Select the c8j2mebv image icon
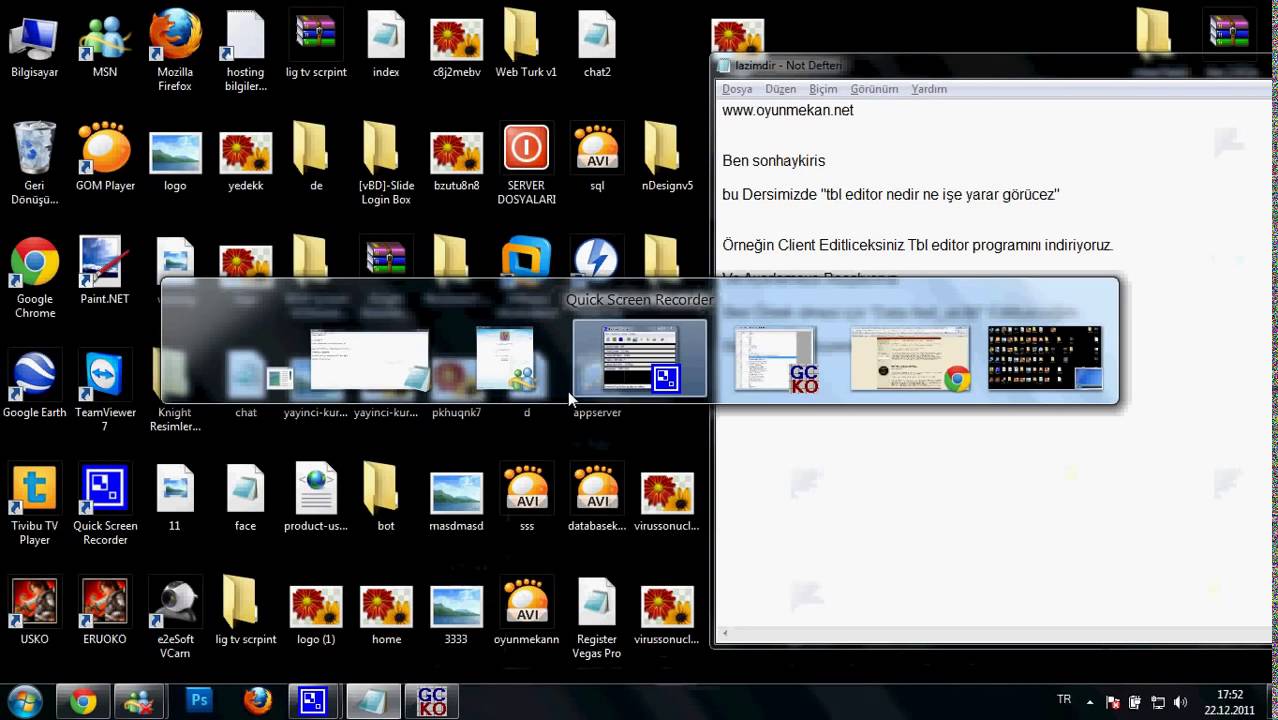 click(456, 45)
